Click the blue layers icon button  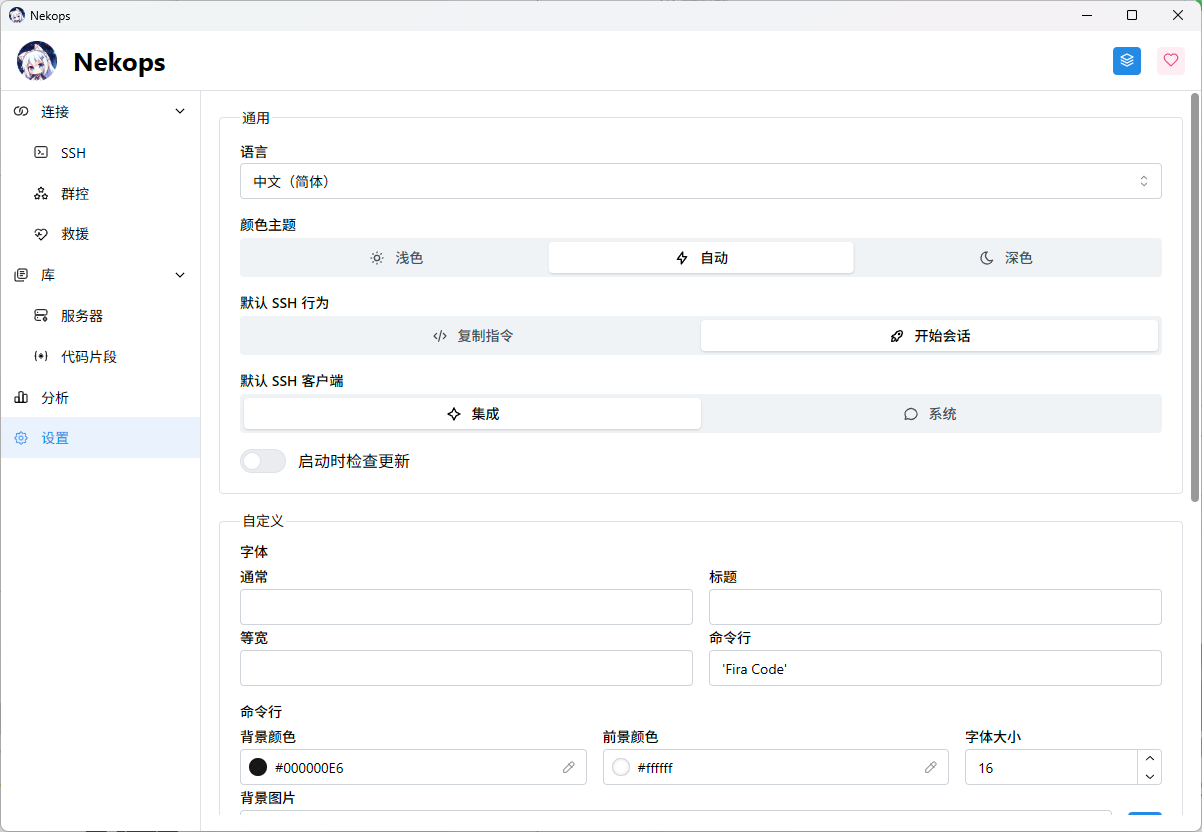(x=1127, y=61)
